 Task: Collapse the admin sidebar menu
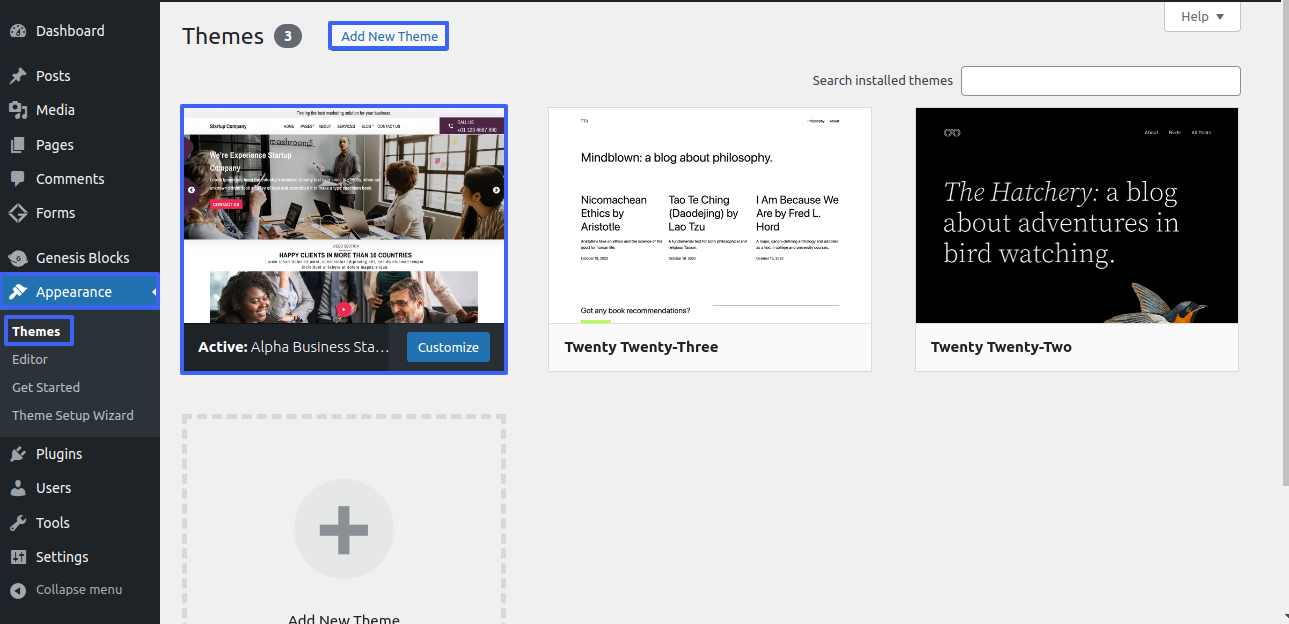(80, 590)
